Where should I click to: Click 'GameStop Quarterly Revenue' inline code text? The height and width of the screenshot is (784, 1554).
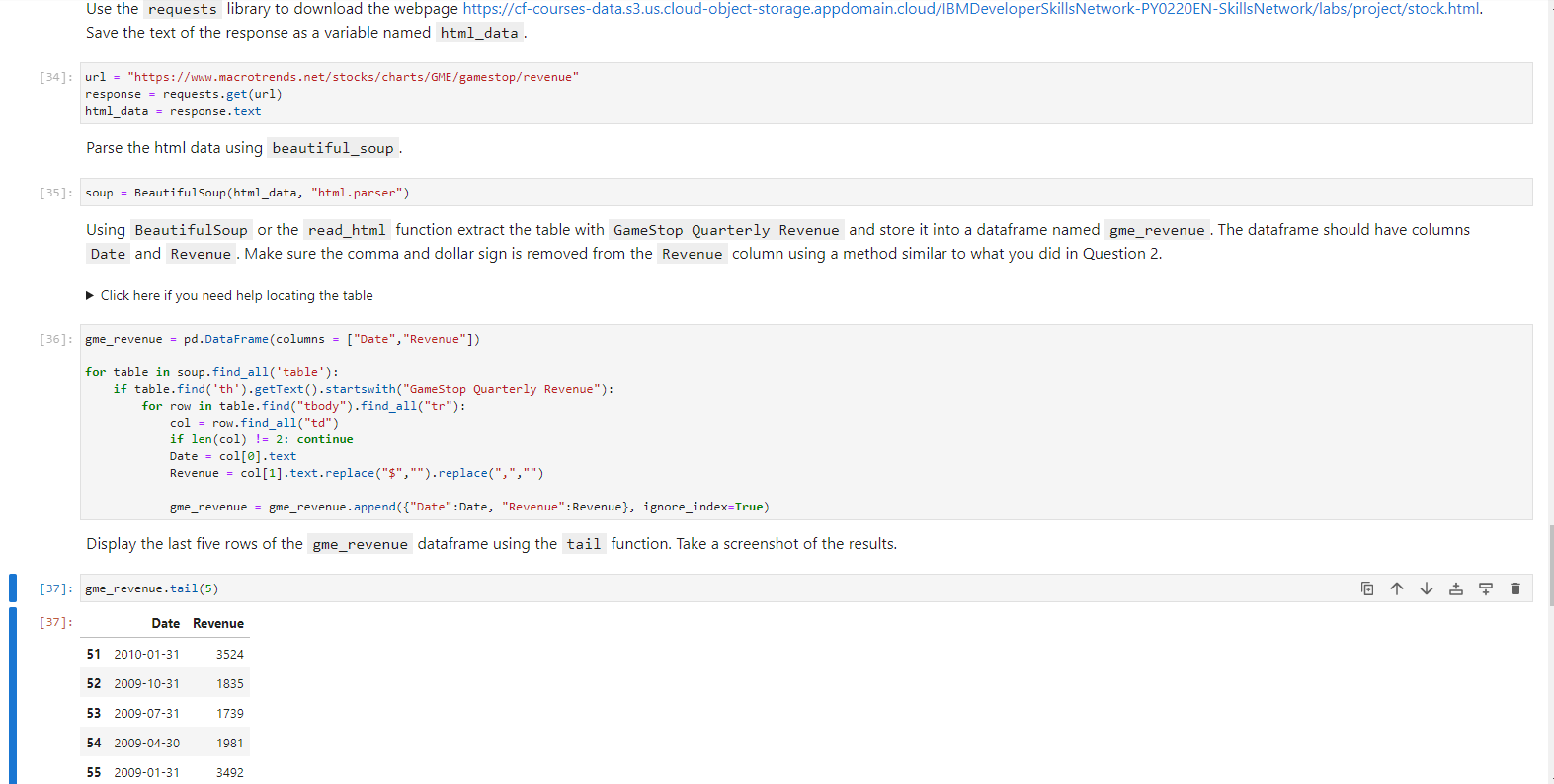tap(726, 230)
